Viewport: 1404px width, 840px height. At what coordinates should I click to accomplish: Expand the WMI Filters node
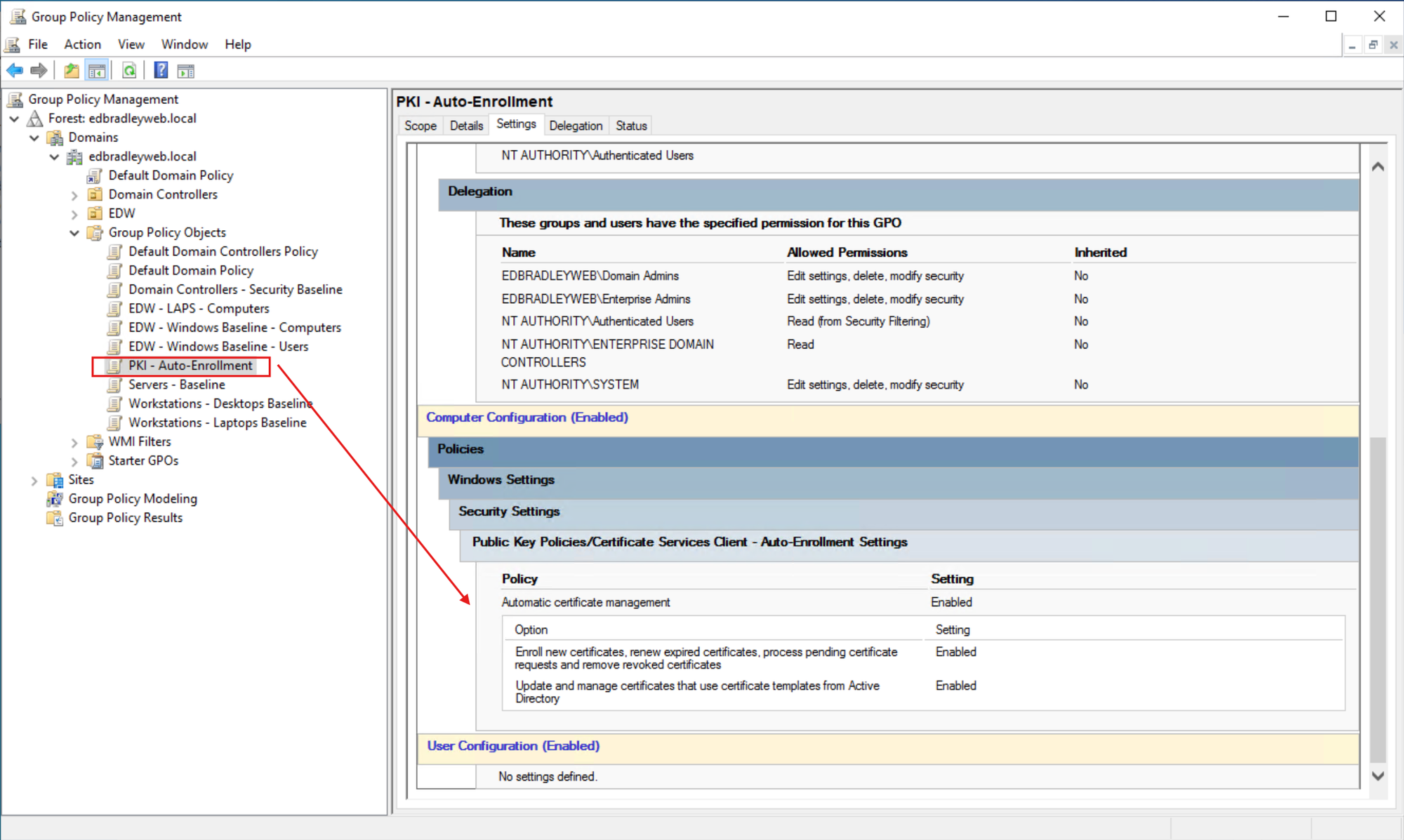(x=75, y=441)
